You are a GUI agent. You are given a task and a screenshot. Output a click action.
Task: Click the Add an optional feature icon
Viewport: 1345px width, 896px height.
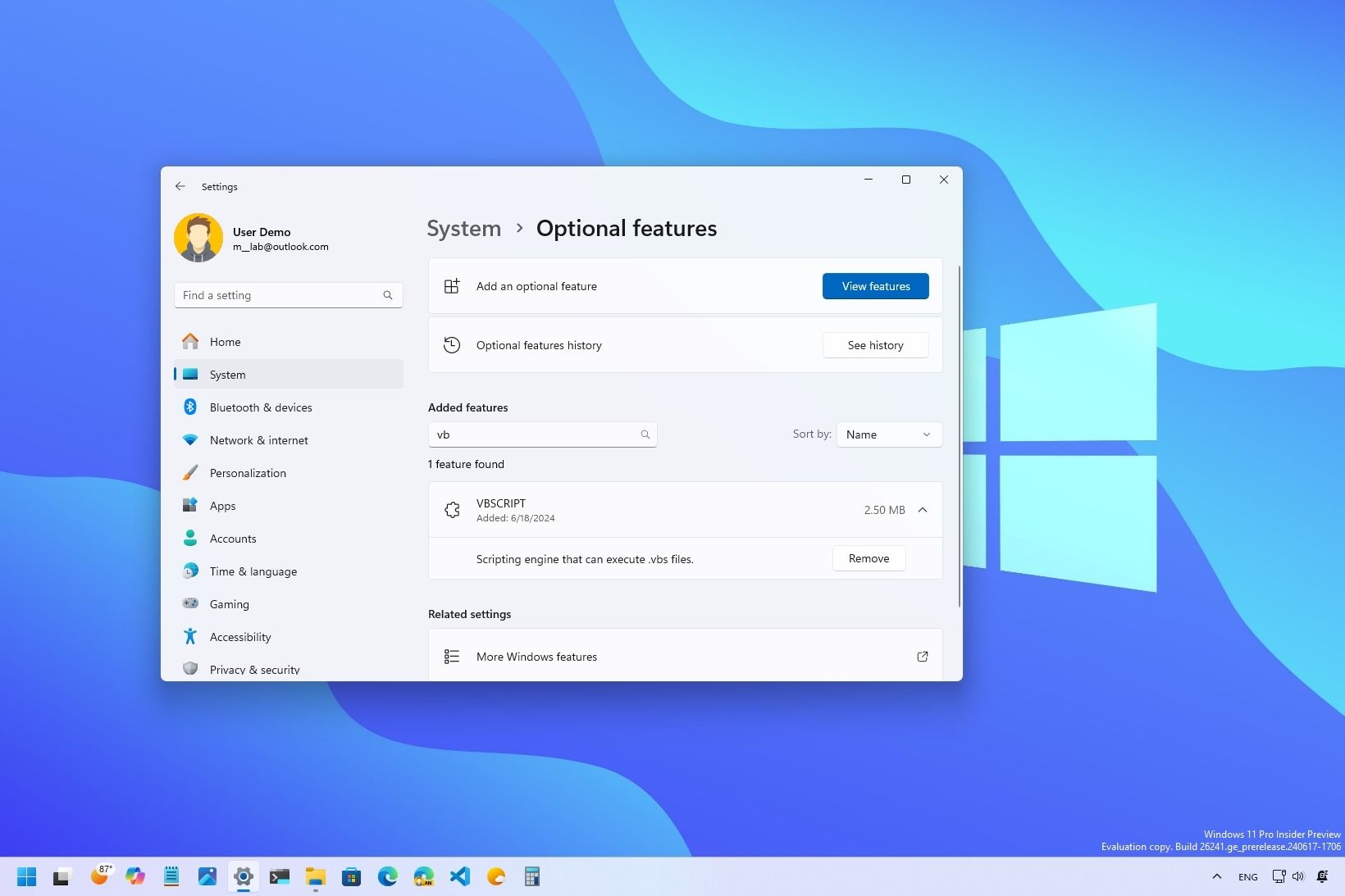point(452,286)
